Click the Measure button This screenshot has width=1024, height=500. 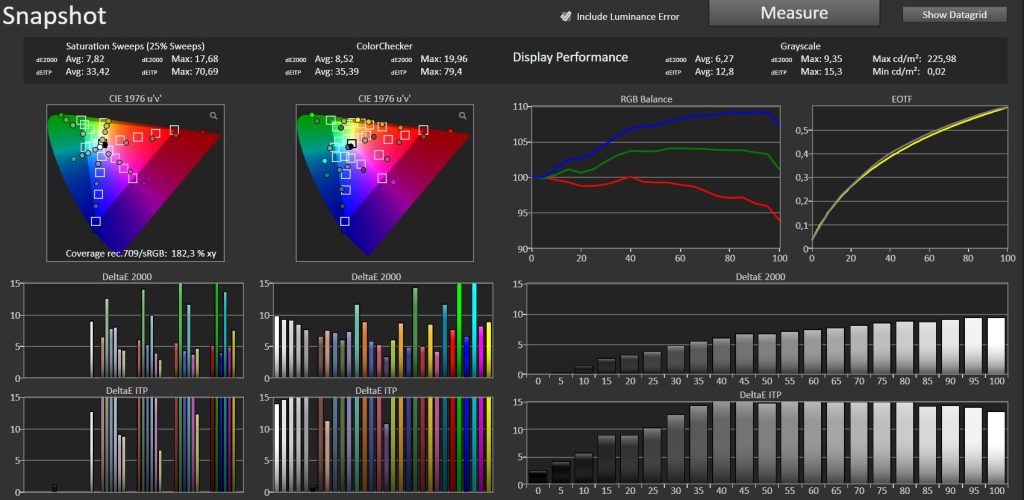point(794,13)
